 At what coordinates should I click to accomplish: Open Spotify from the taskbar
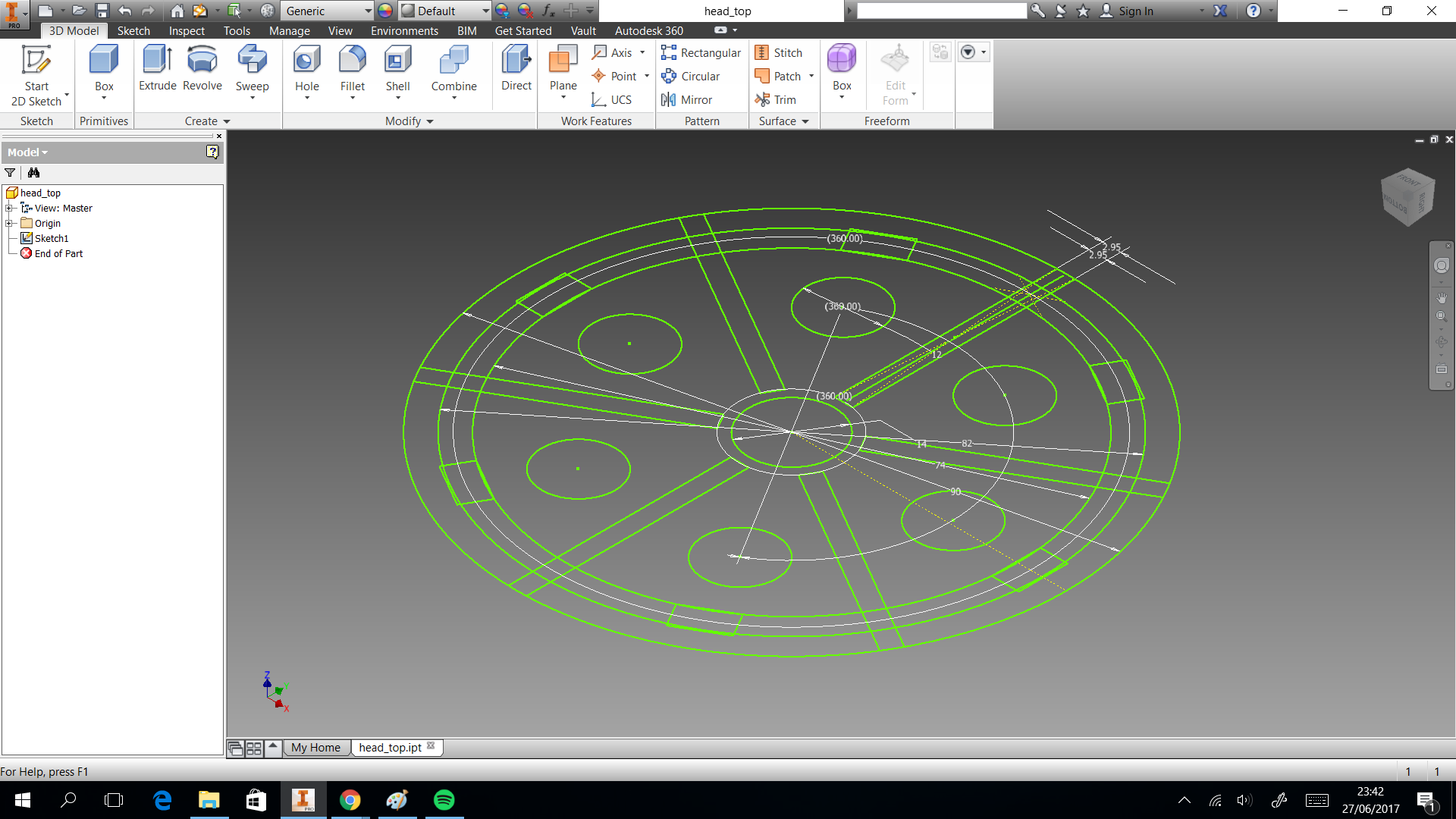coord(444,800)
